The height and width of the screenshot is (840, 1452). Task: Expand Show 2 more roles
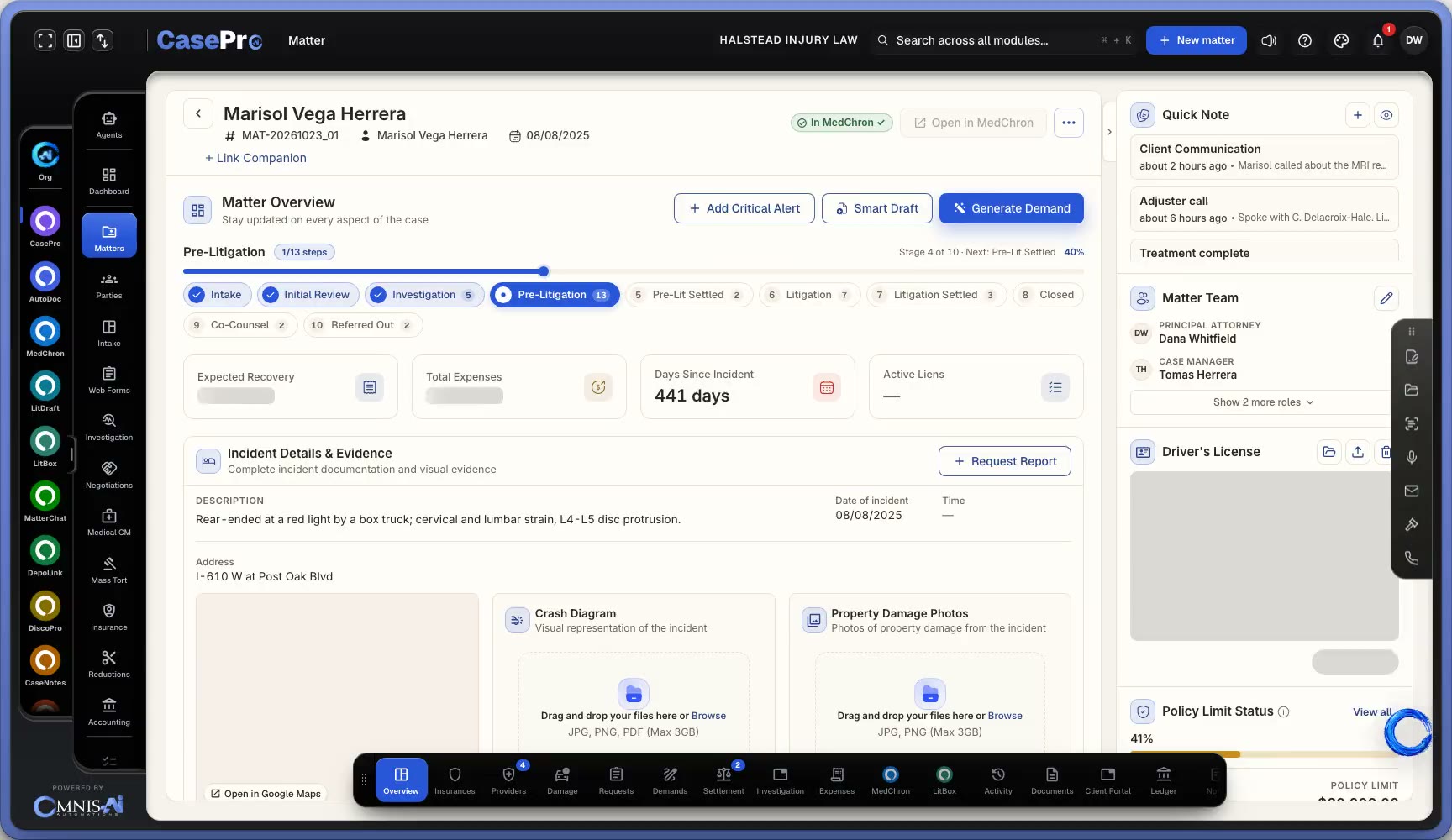pyautogui.click(x=1263, y=402)
